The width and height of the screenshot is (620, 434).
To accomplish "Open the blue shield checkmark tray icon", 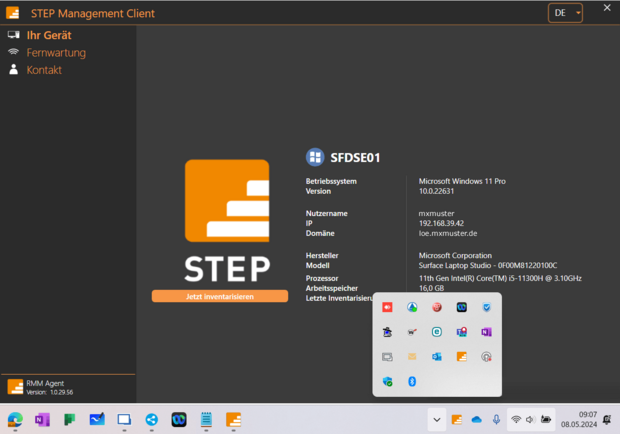I will 486,307.
